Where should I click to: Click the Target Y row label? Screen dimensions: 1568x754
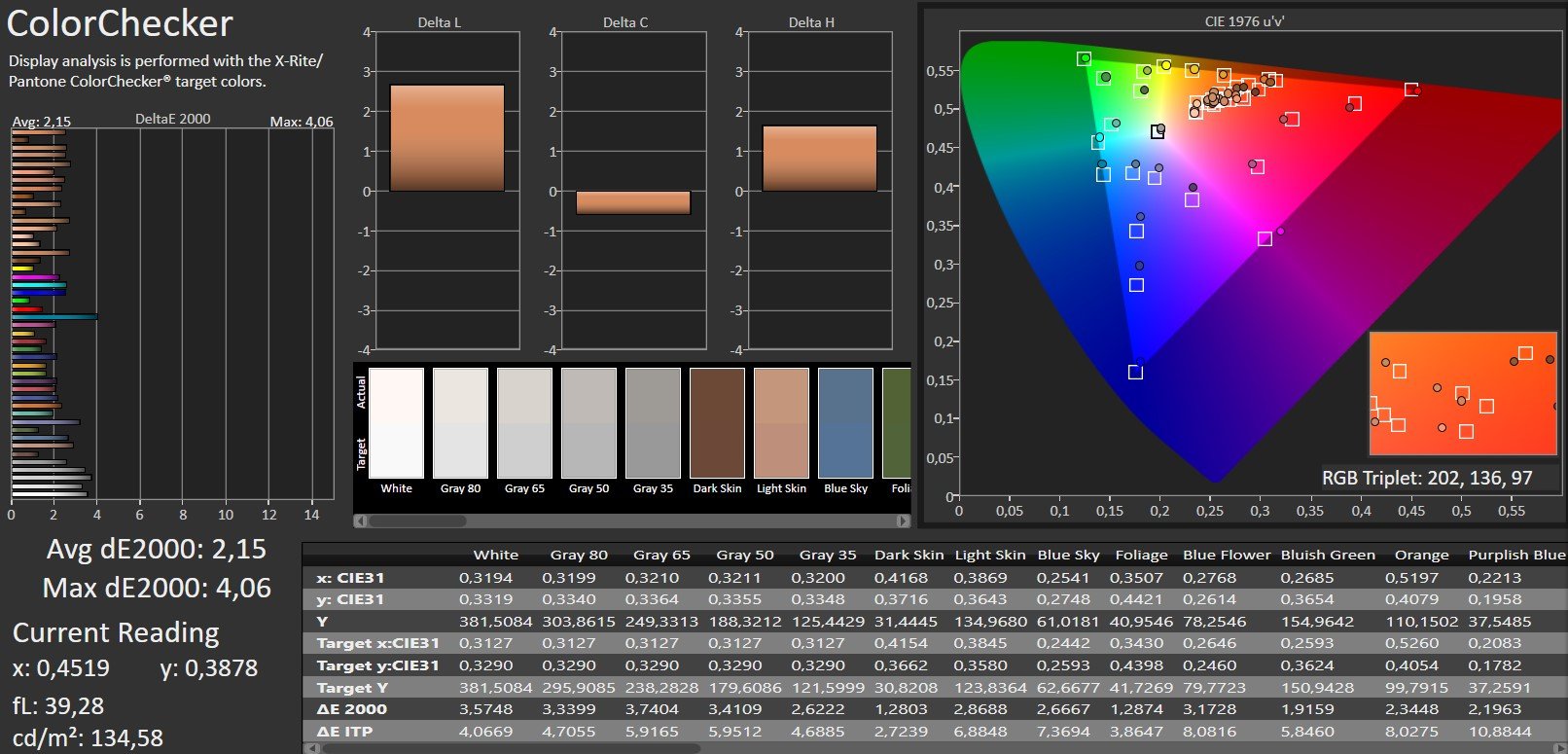(x=351, y=687)
